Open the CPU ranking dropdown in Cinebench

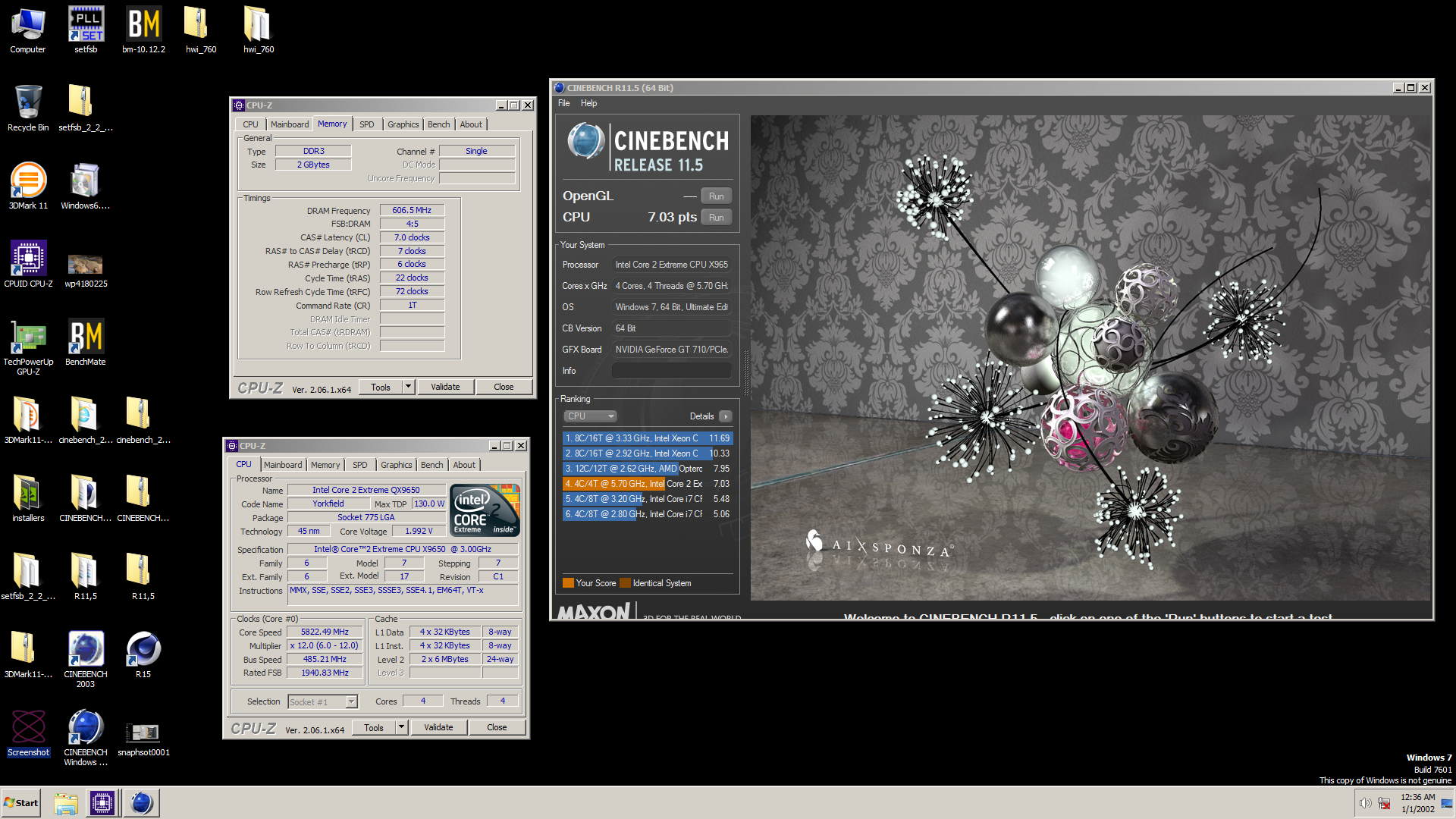[x=590, y=416]
